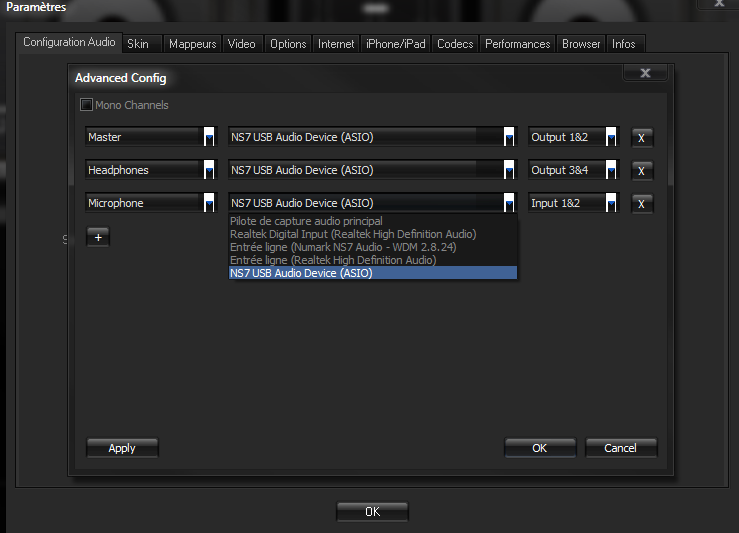The image size is (739, 533).
Task: Remove the Headphones channel row
Action: [641, 171]
